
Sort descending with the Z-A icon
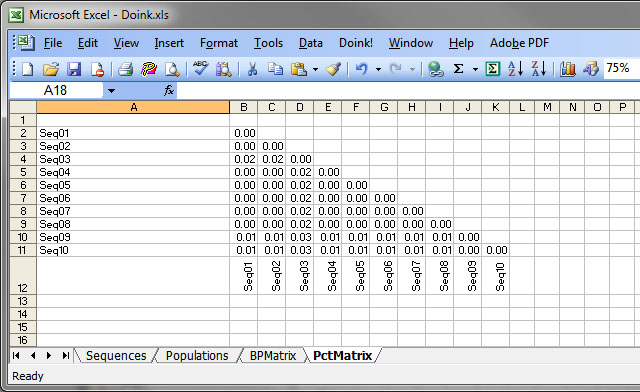[x=539, y=69]
